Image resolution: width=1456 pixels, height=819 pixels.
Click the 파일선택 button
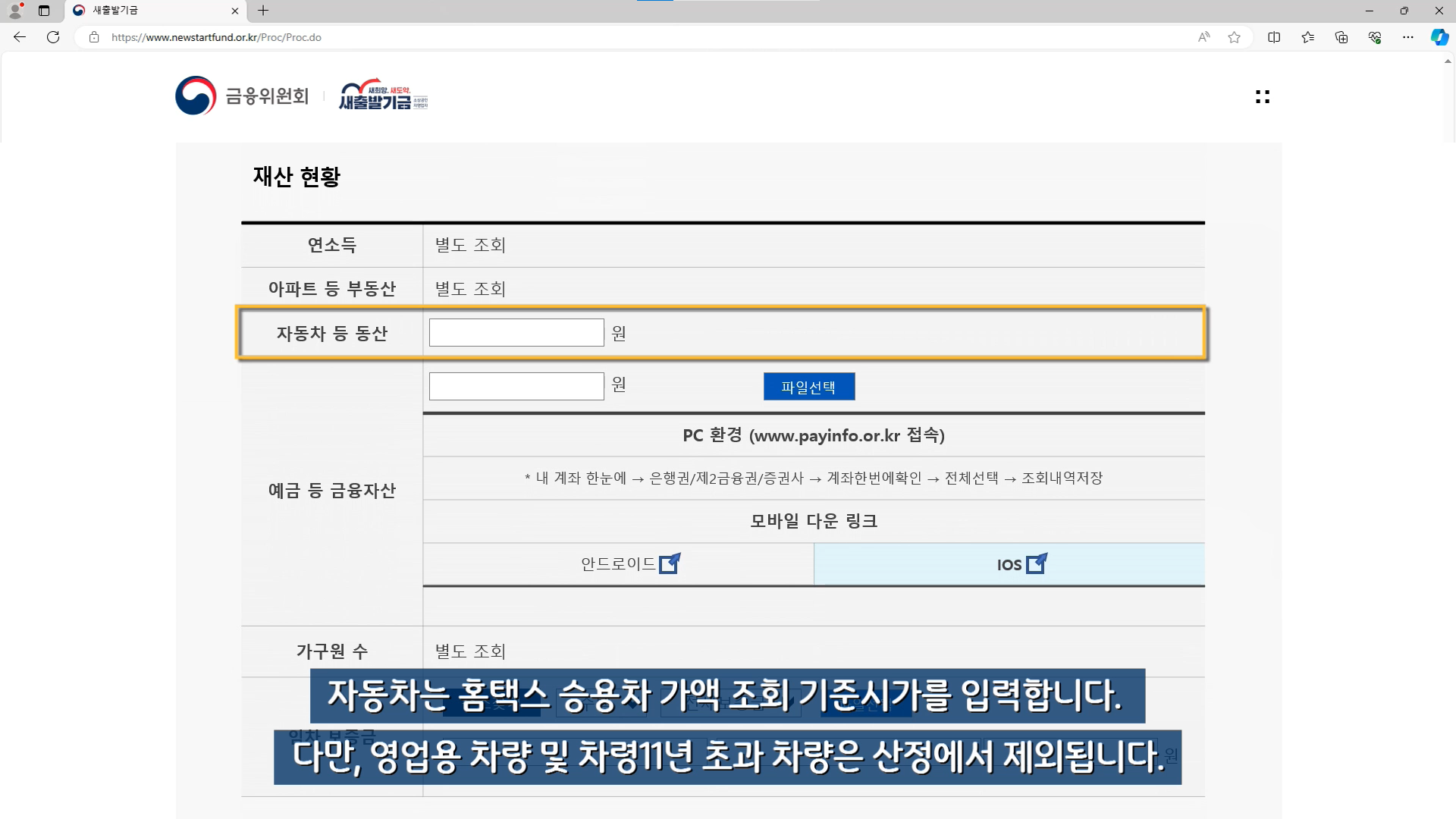coord(808,387)
